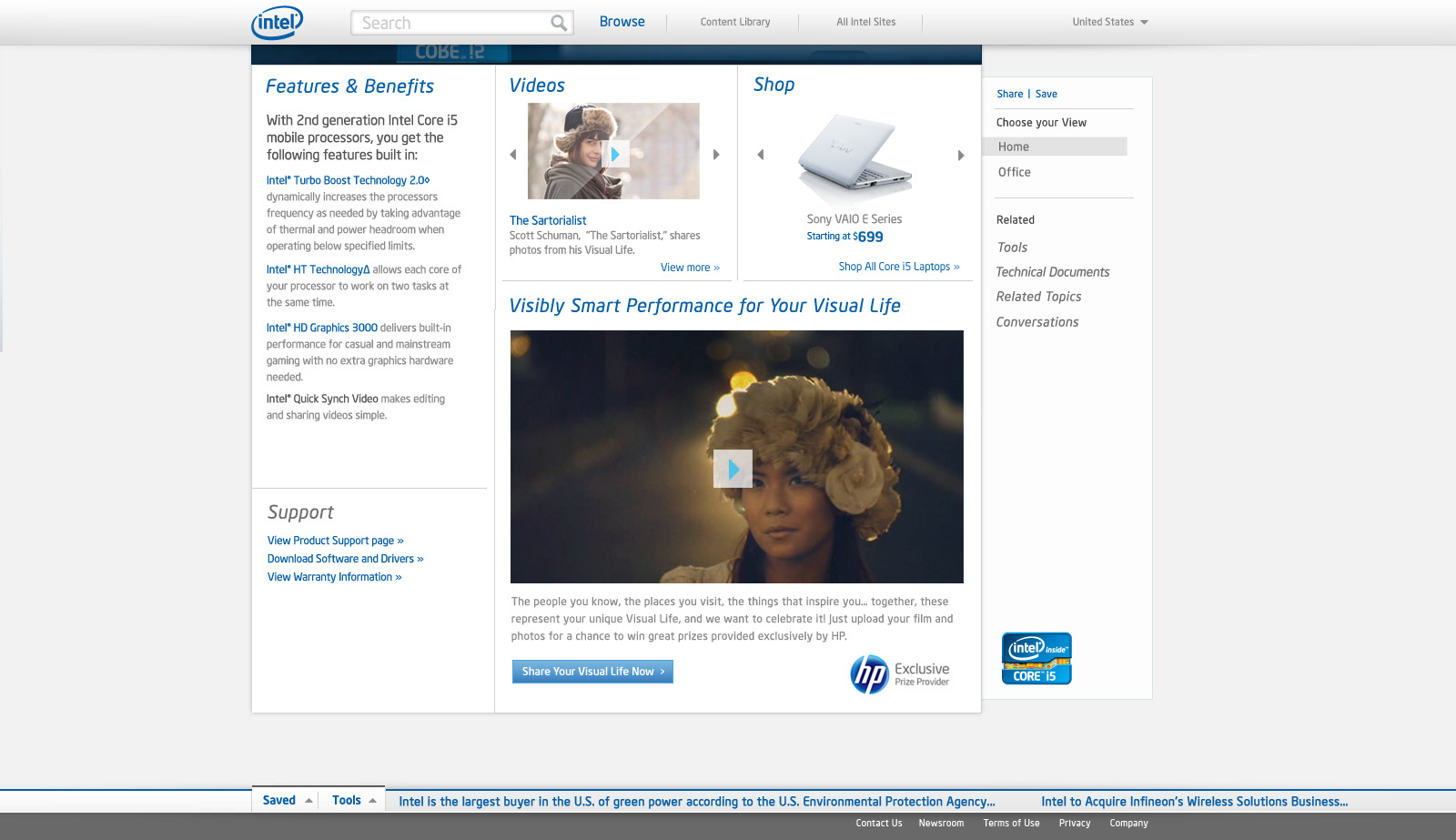Click the Intel Core i5 badge

click(x=1036, y=658)
